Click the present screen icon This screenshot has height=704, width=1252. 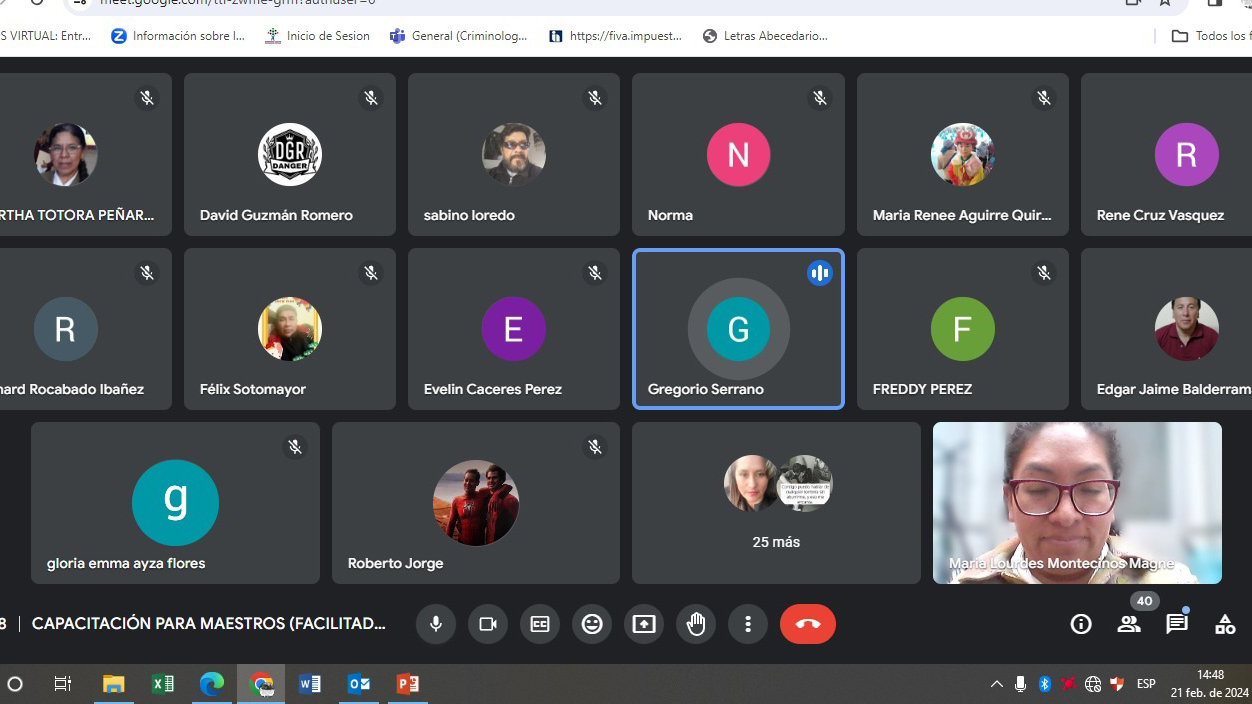(x=644, y=624)
